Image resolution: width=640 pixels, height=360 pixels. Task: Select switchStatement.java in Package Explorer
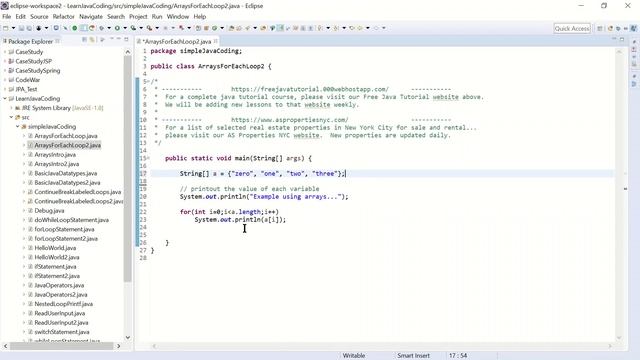click(62, 332)
